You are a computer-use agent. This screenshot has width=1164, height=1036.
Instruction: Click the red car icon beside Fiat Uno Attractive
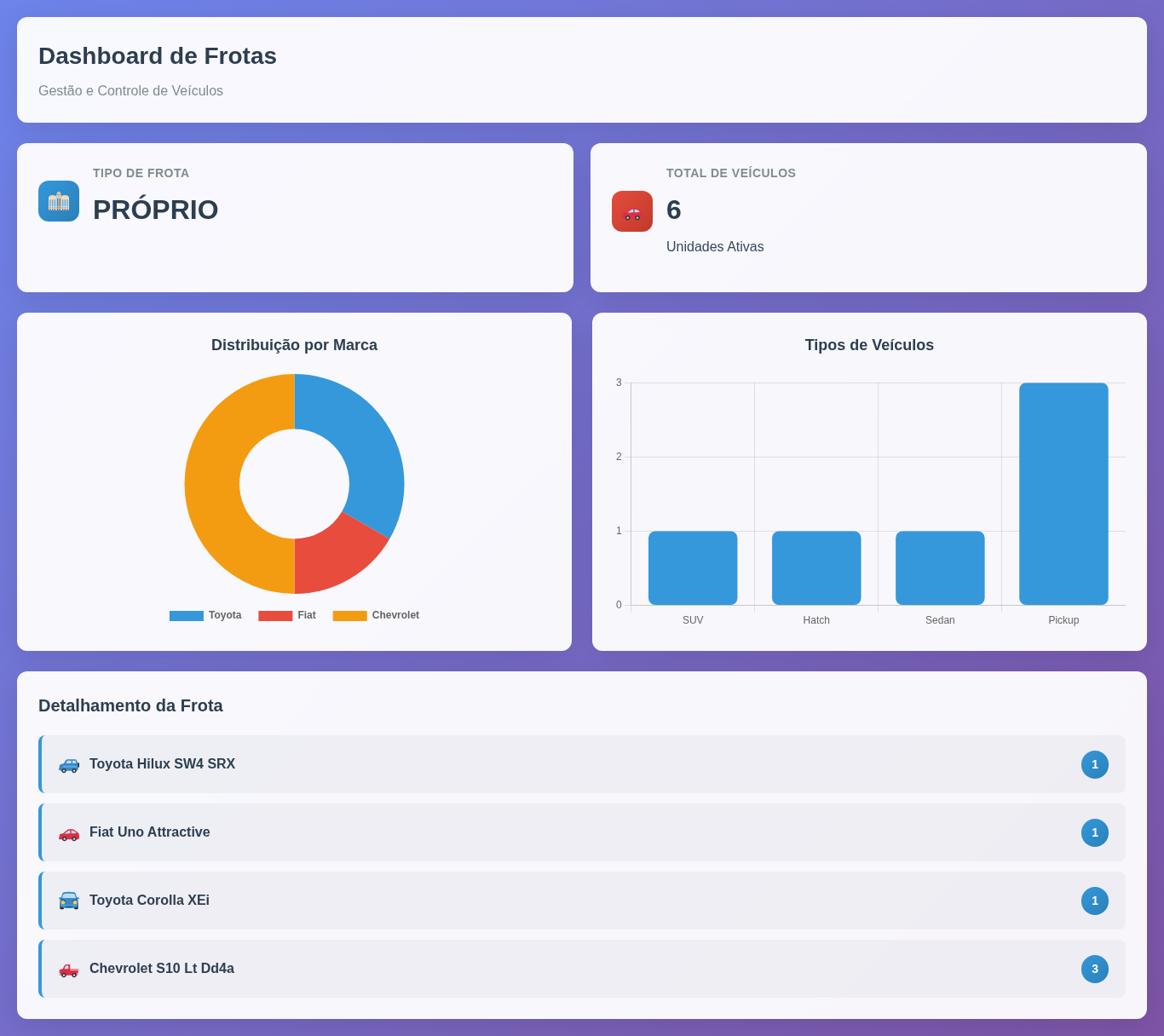tap(69, 832)
